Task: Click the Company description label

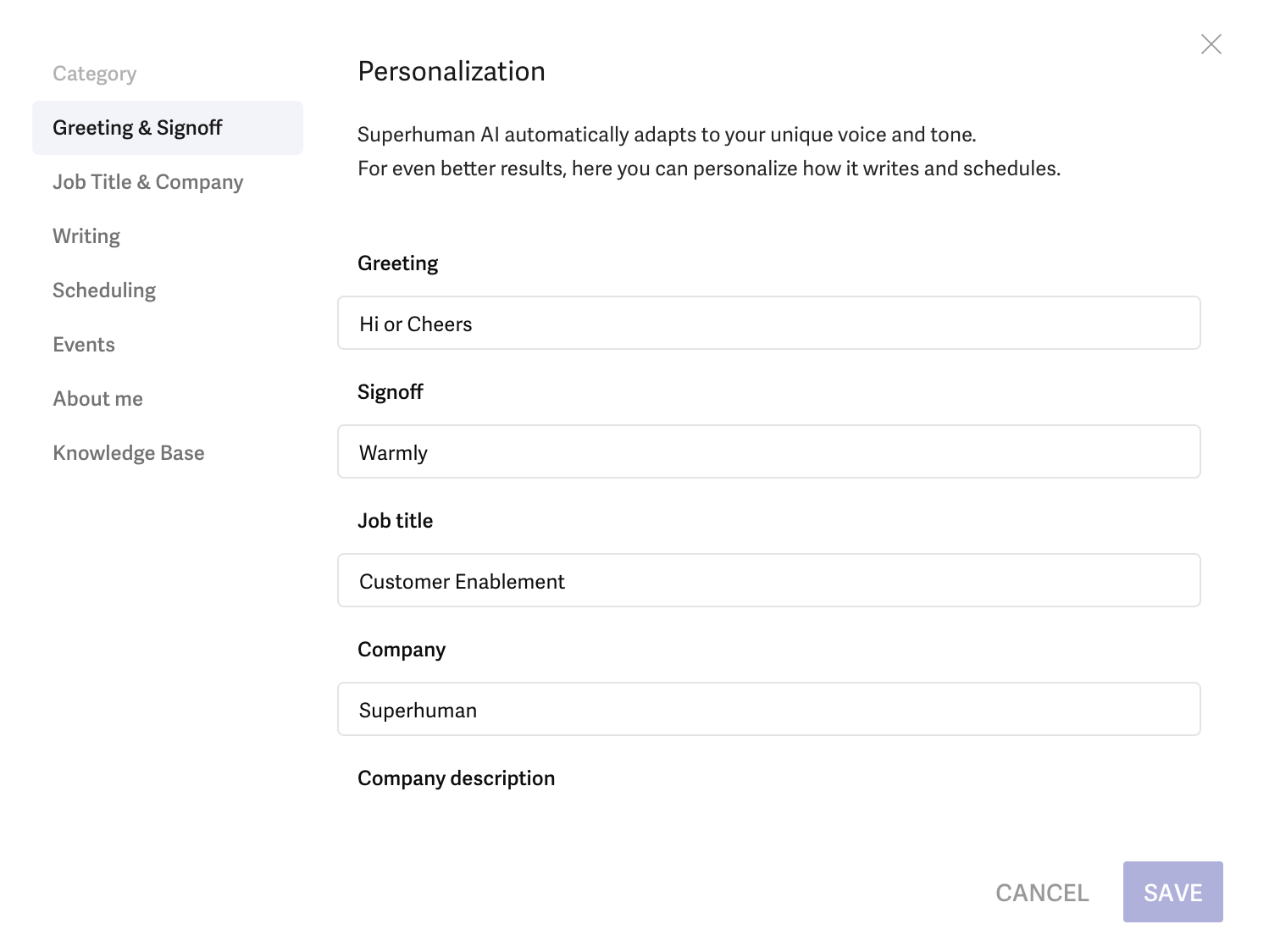Action: (x=457, y=778)
